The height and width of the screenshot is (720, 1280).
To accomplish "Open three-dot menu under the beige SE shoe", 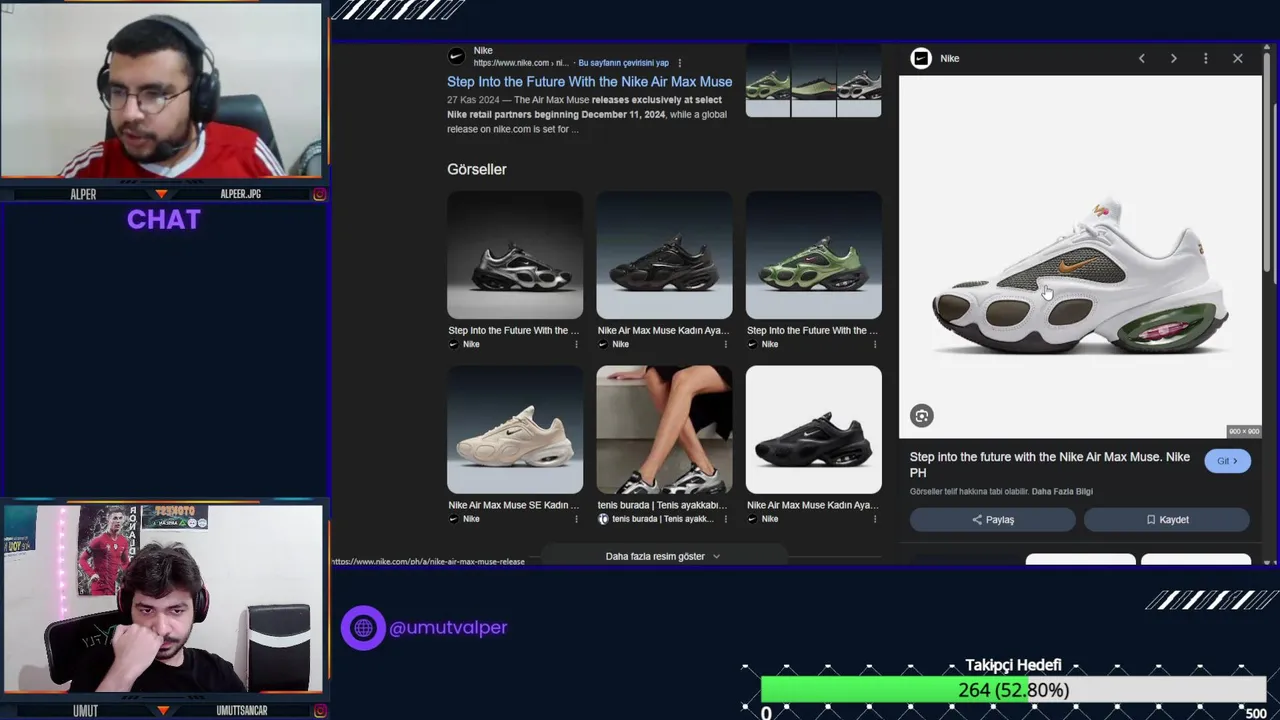I will click(x=576, y=519).
